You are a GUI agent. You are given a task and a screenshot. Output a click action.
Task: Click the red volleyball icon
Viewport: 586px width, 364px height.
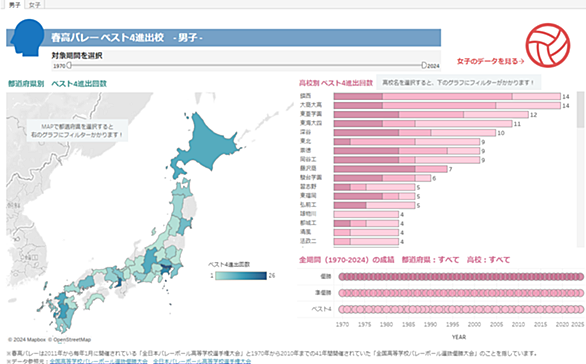click(548, 45)
